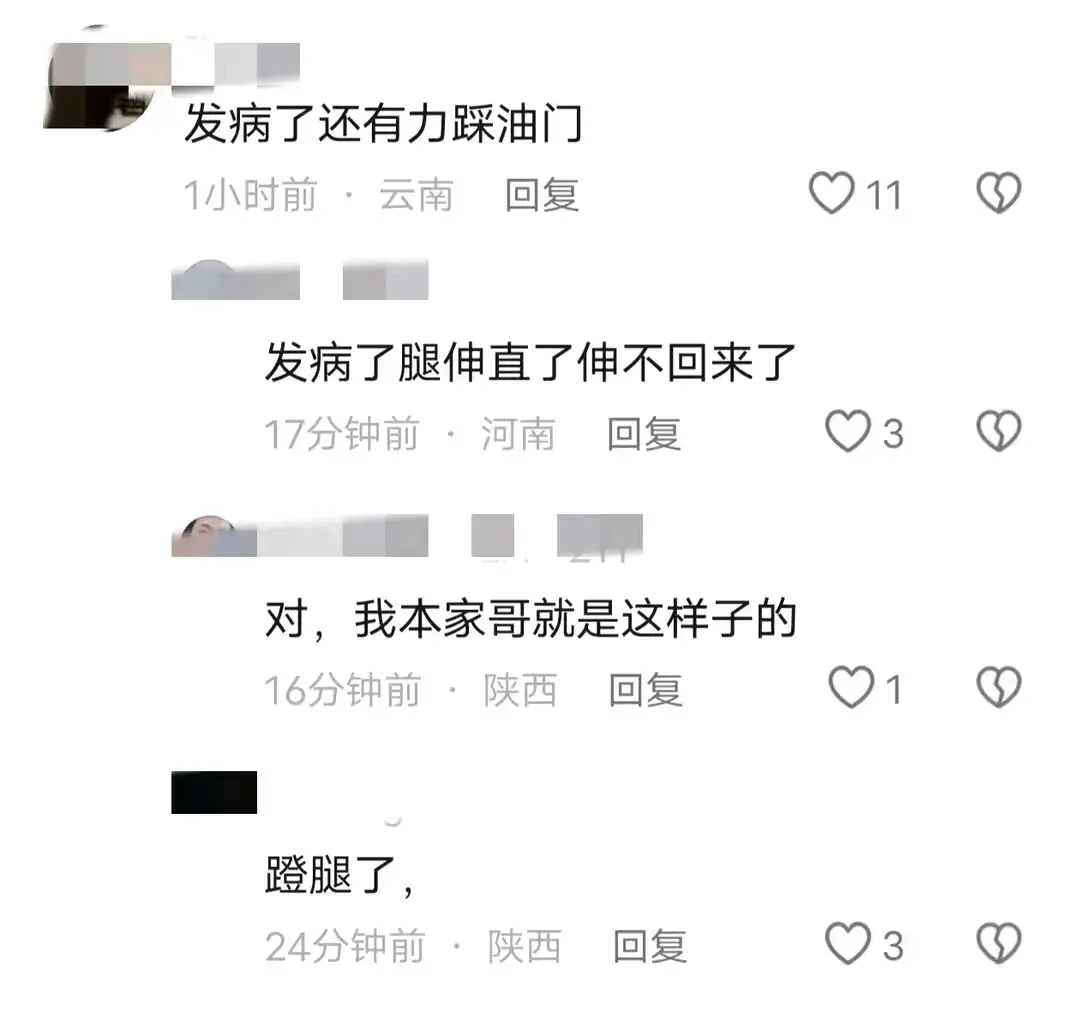This screenshot has width=1080, height=1012.
Task: Dislike the 蹬腿了 comment
Action: pos(999,943)
